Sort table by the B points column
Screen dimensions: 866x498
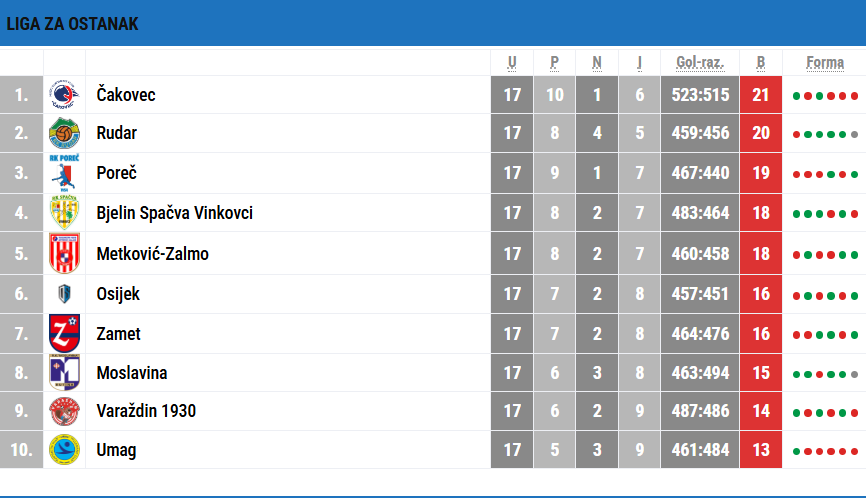(761, 63)
